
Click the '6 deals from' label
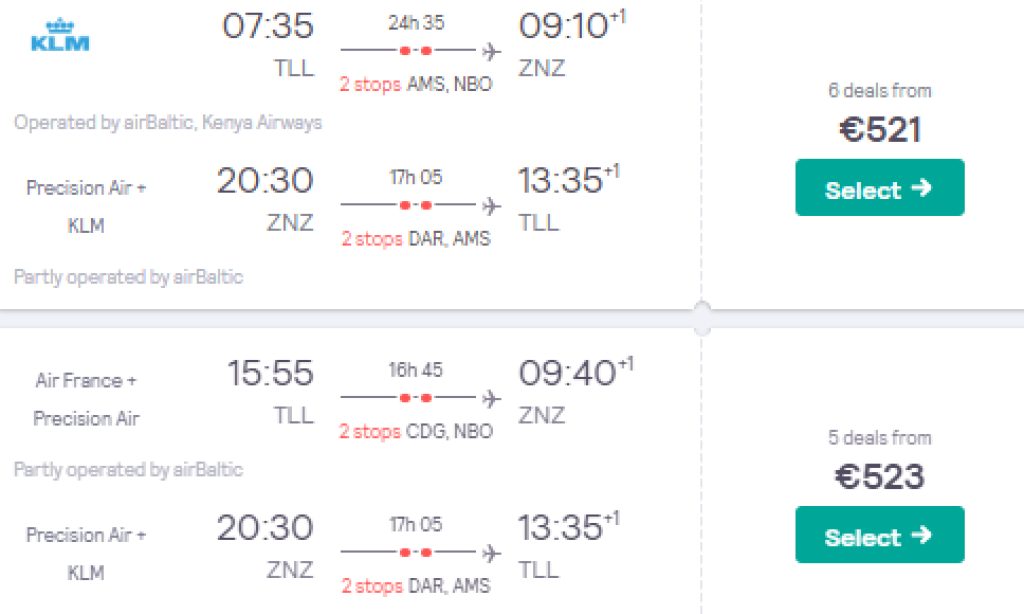pos(879,91)
